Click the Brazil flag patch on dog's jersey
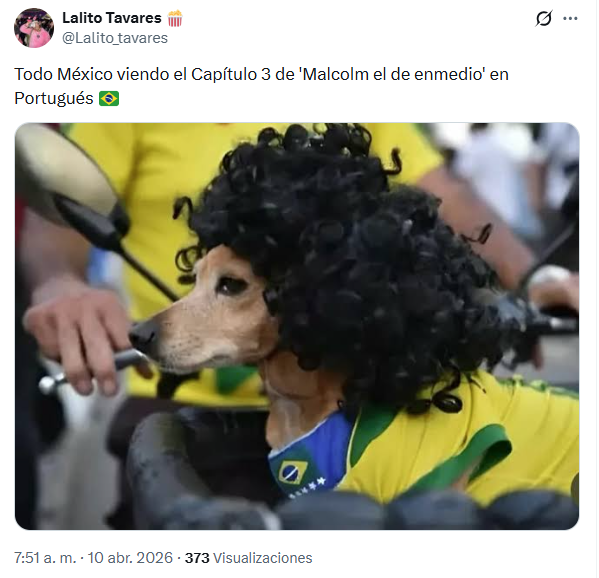The width and height of the screenshot is (599, 578). [293, 472]
